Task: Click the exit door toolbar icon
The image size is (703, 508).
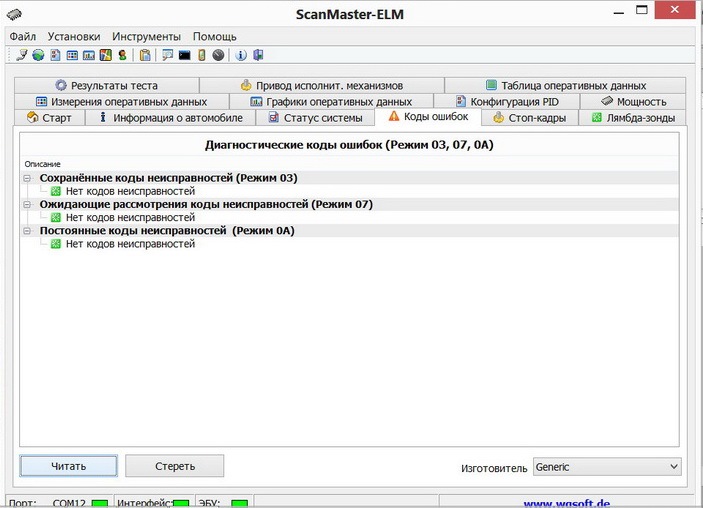Action: [x=258, y=55]
